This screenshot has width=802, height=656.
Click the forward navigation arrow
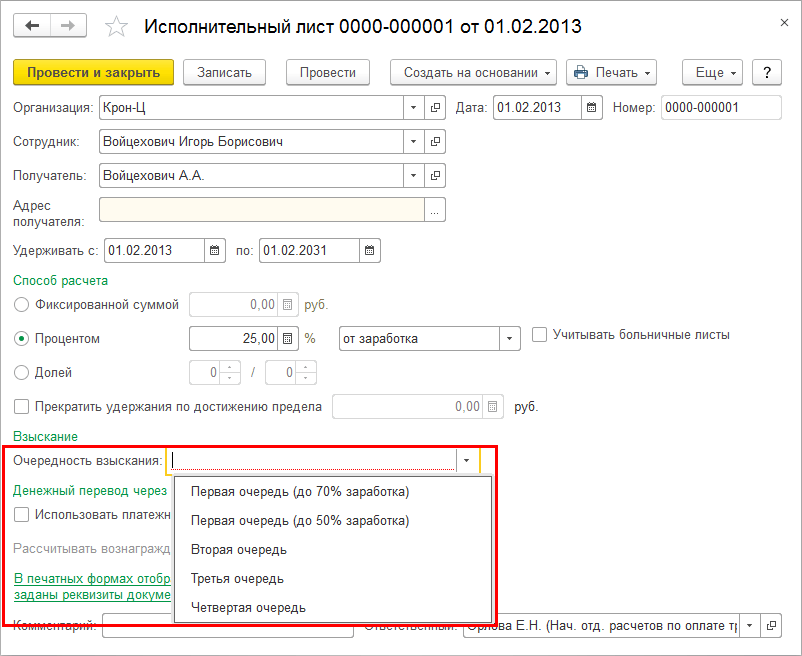pyautogui.click(x=68, y=25)
